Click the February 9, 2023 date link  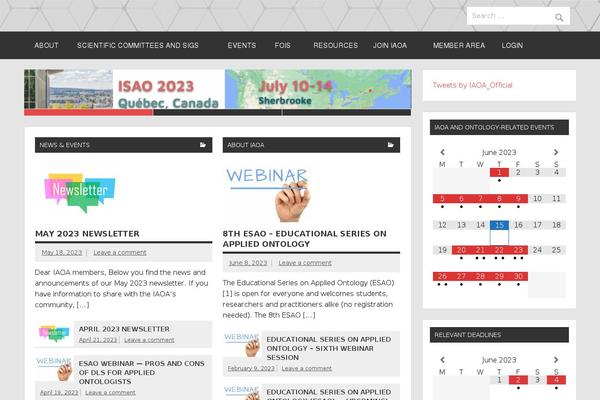pos(251,369)
